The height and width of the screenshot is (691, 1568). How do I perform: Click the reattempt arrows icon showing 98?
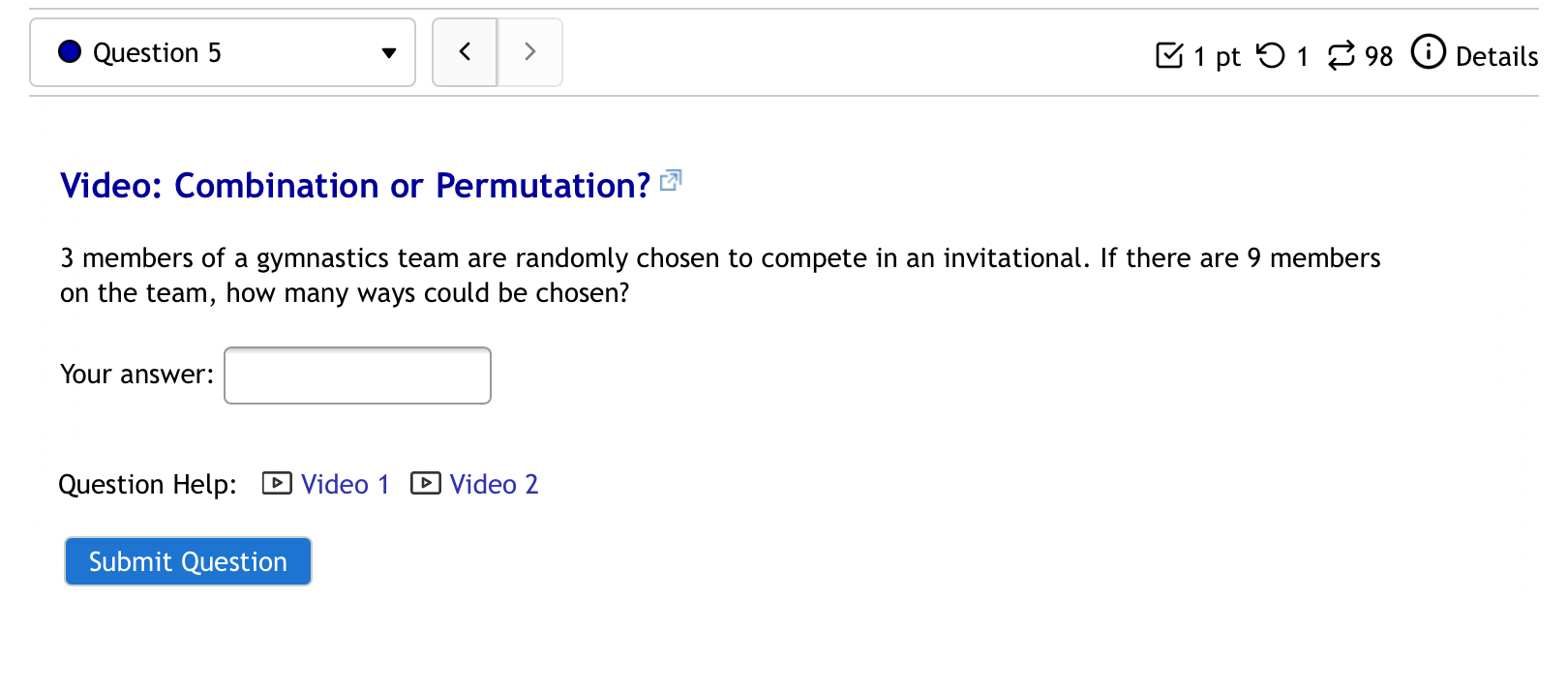[x=1342, y=56]
